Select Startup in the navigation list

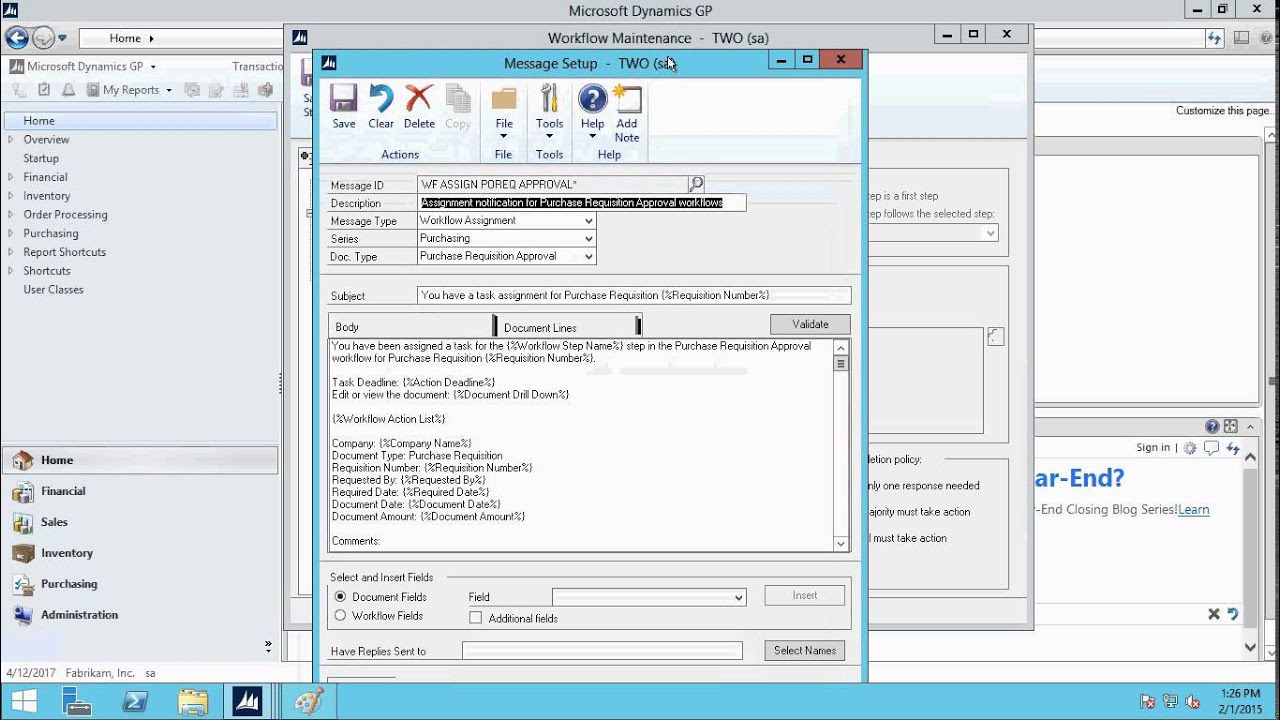[41, 158]
